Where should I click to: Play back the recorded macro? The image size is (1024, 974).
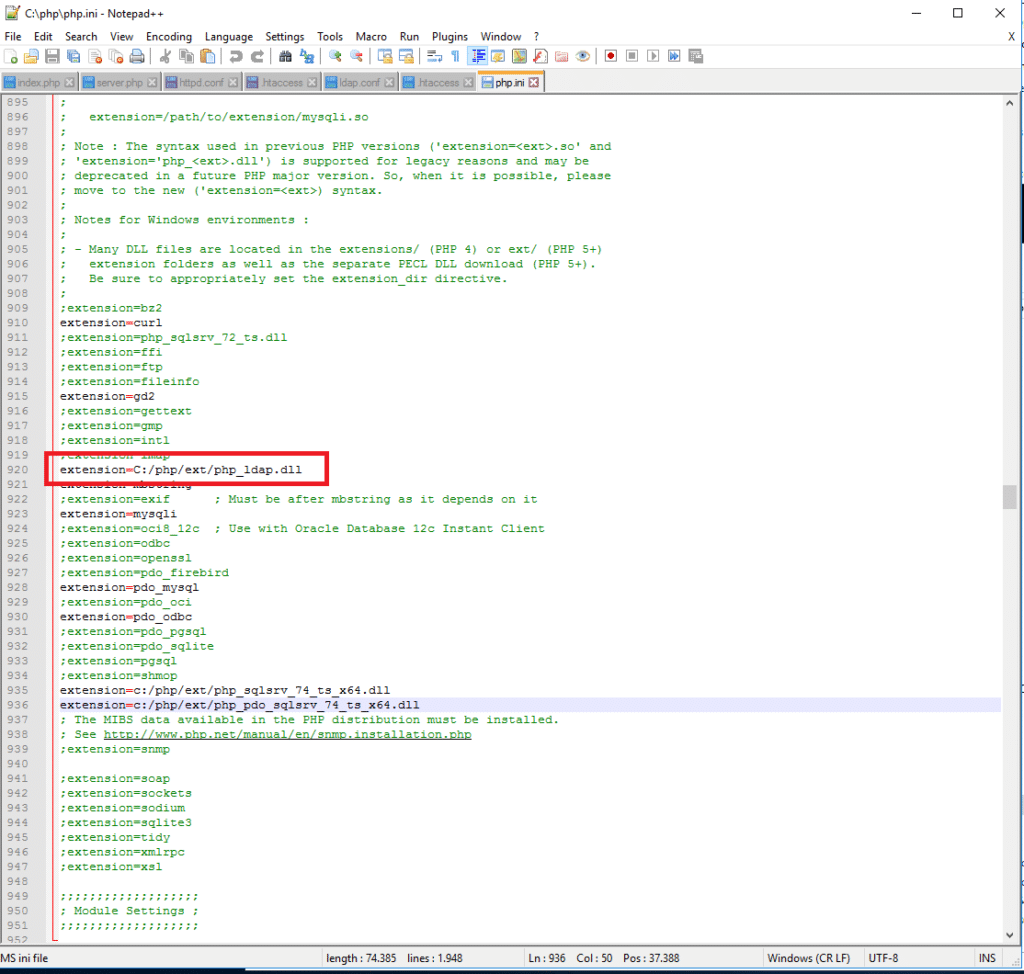pyautogui.click(x=653, y=56)
